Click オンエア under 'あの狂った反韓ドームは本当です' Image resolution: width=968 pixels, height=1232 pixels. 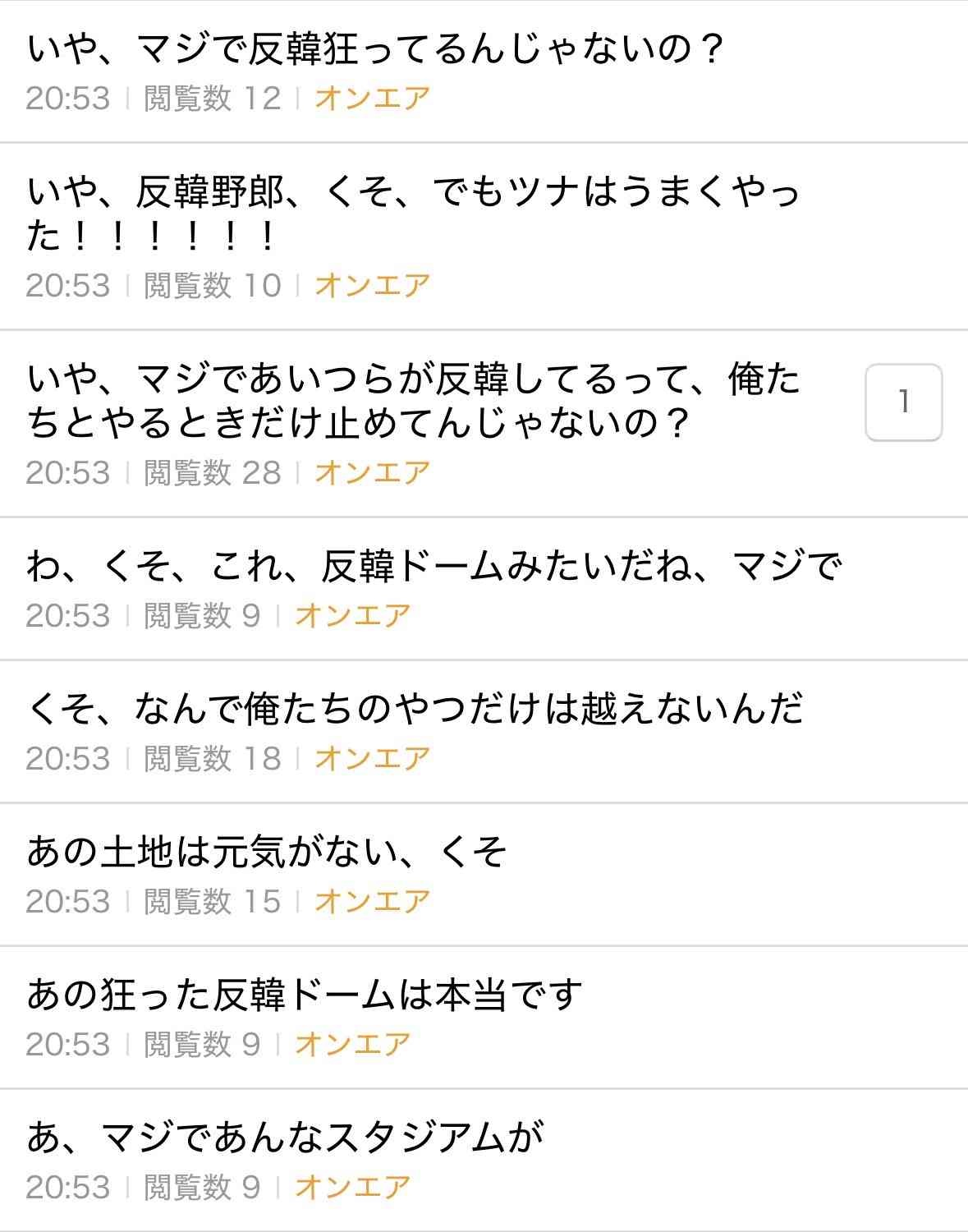tap(353, 1045)
